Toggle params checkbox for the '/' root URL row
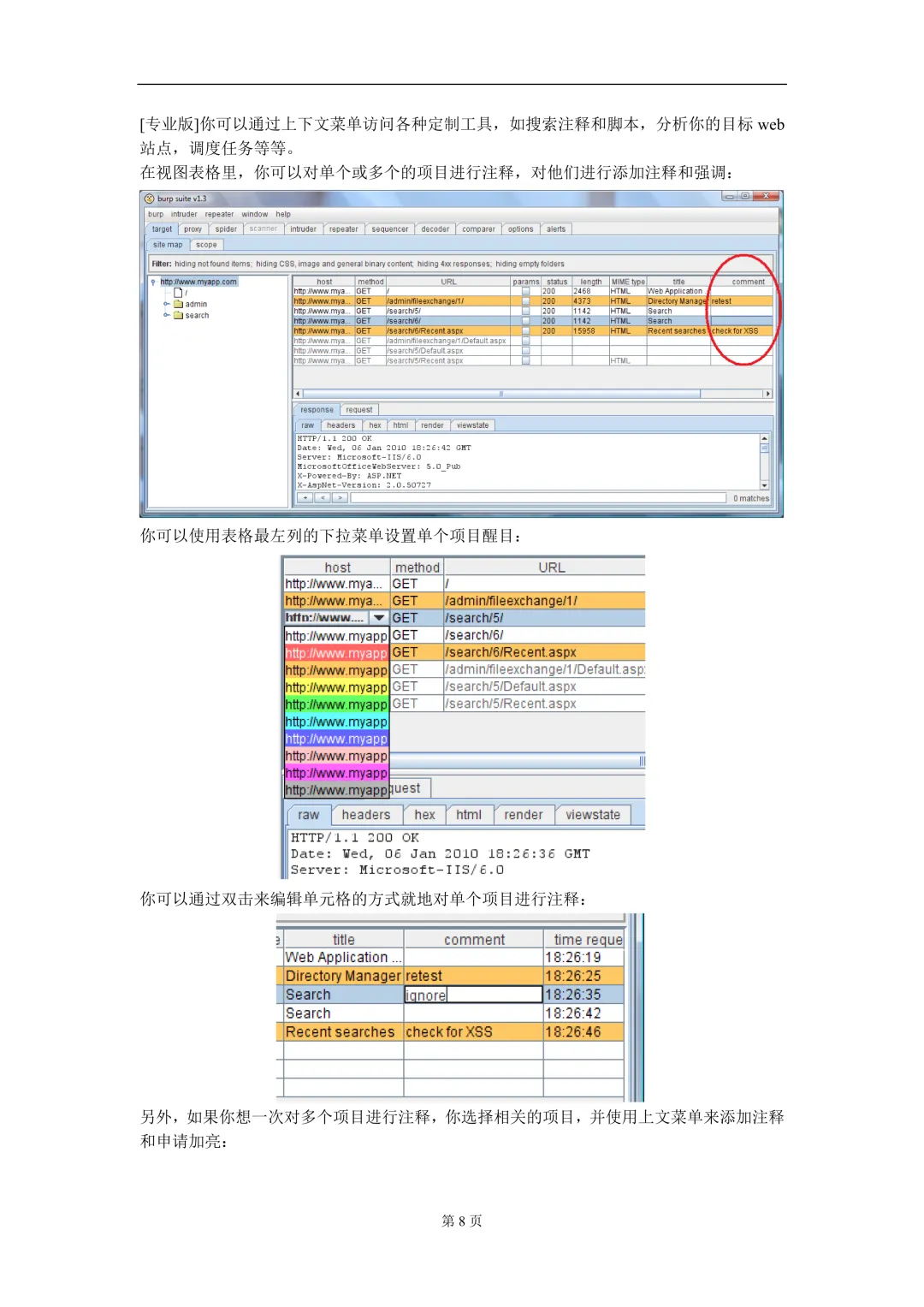The image size is (924, 1307). [525, 291]
